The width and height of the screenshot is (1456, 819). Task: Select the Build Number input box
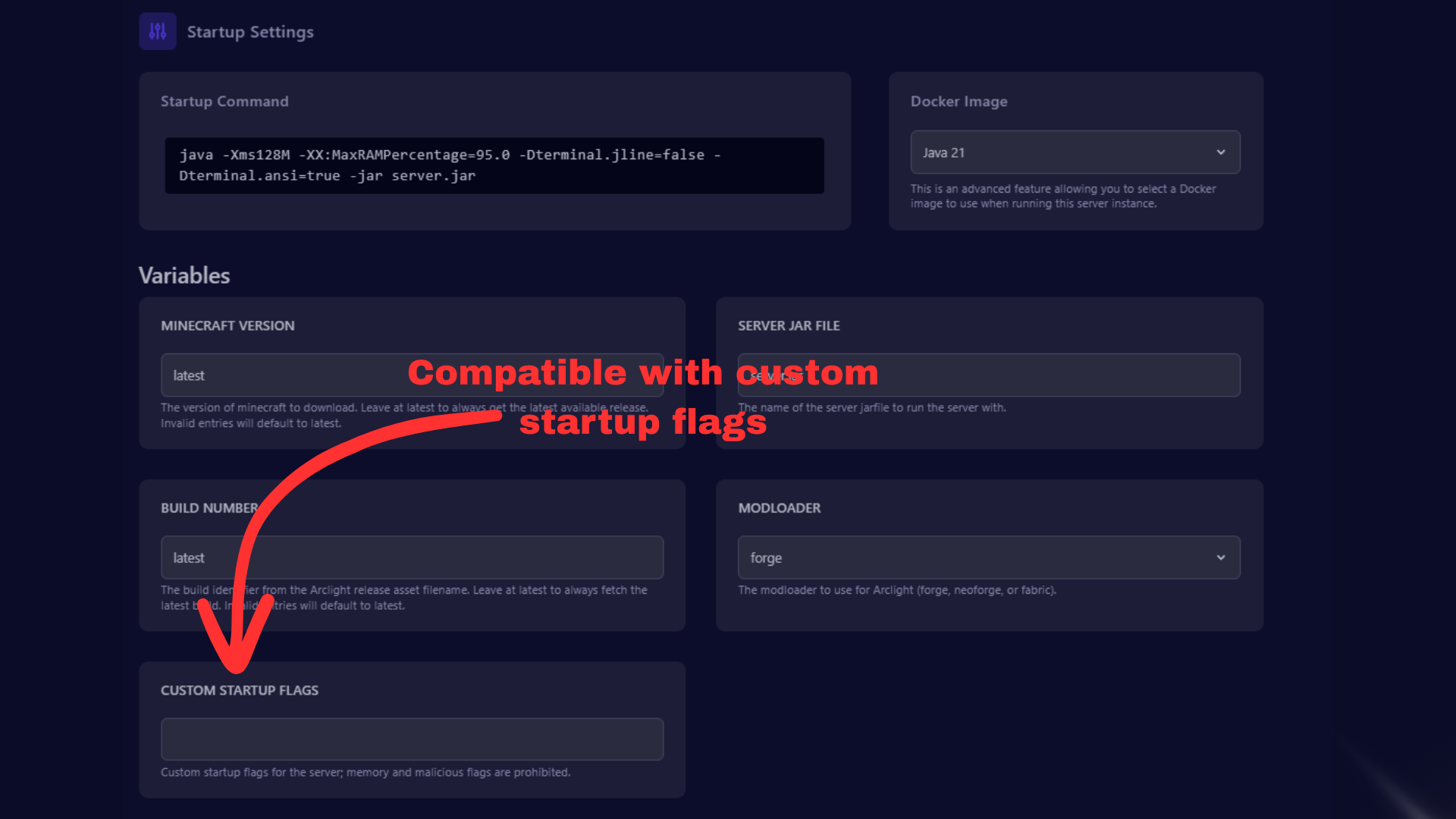[455, 557]
